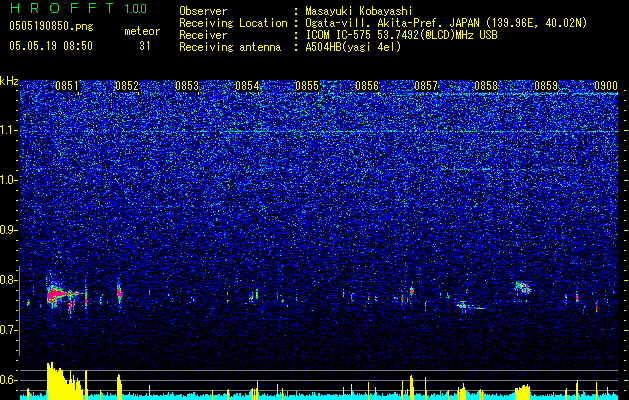629x400 pixels.
Task: Click the 0859 time marker
Action: coord(546,86)
